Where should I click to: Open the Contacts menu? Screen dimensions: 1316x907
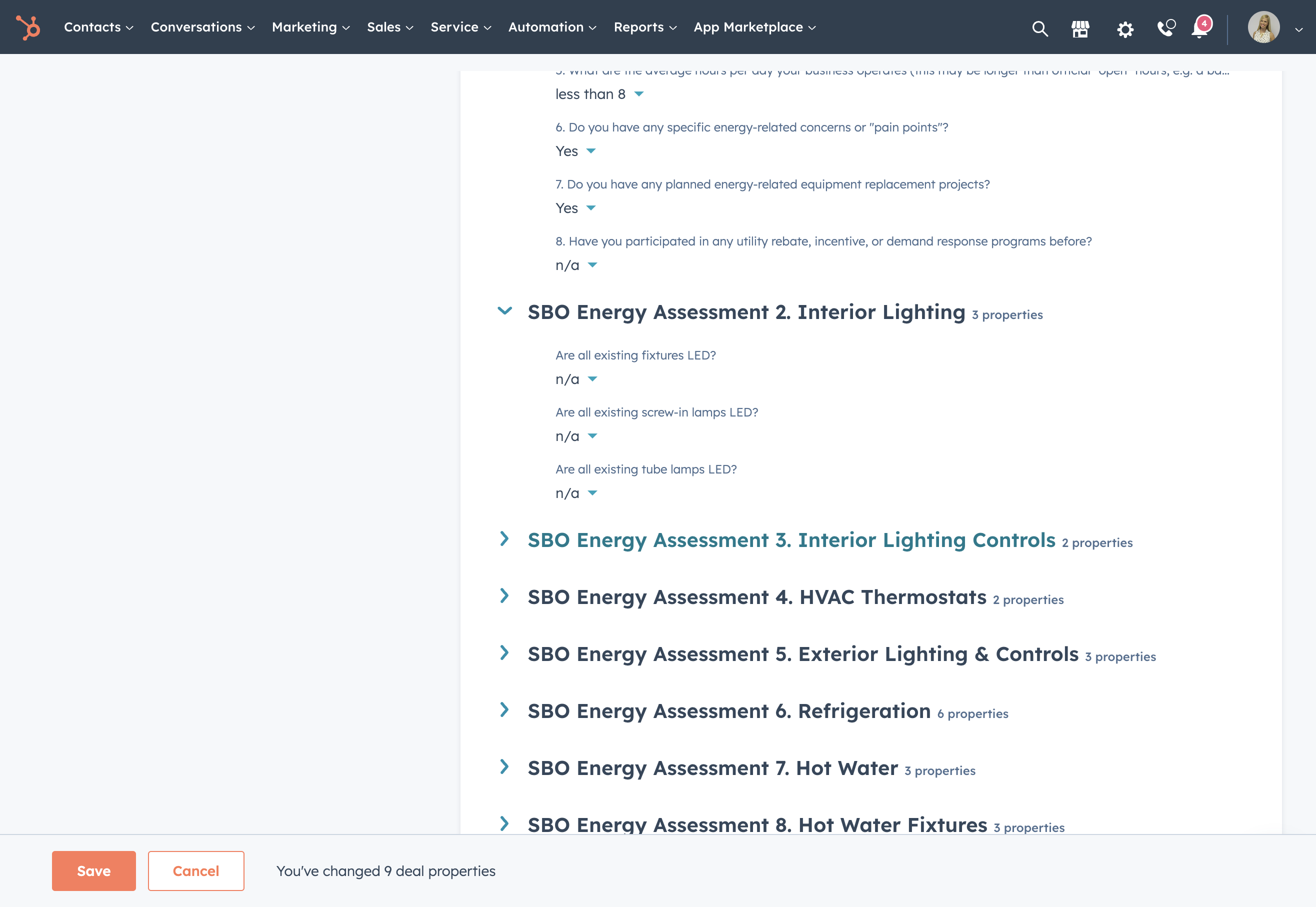[99, 27]
